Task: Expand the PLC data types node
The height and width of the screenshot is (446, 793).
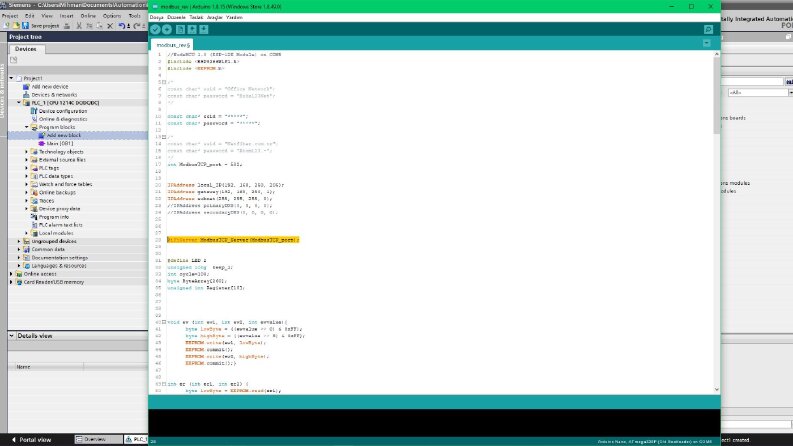Action: click(x=27, y=176)
